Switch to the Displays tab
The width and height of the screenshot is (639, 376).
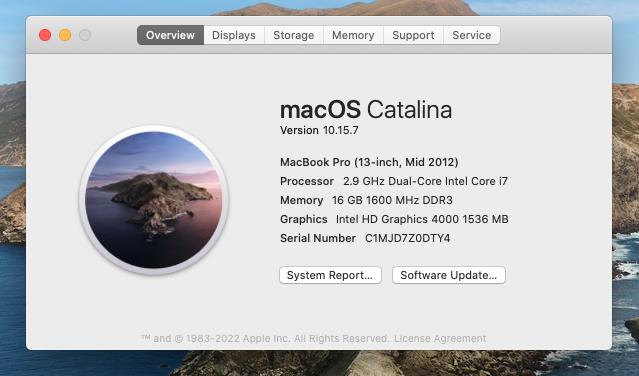[234, 35]
